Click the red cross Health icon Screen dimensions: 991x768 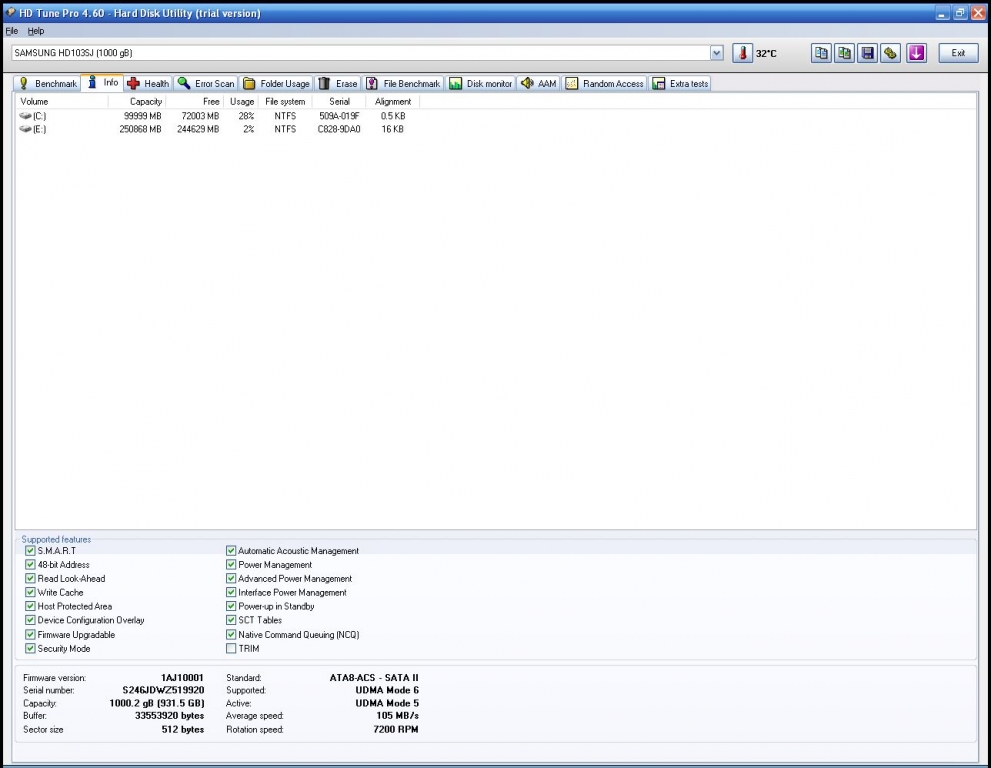click(x=133, y=83)
